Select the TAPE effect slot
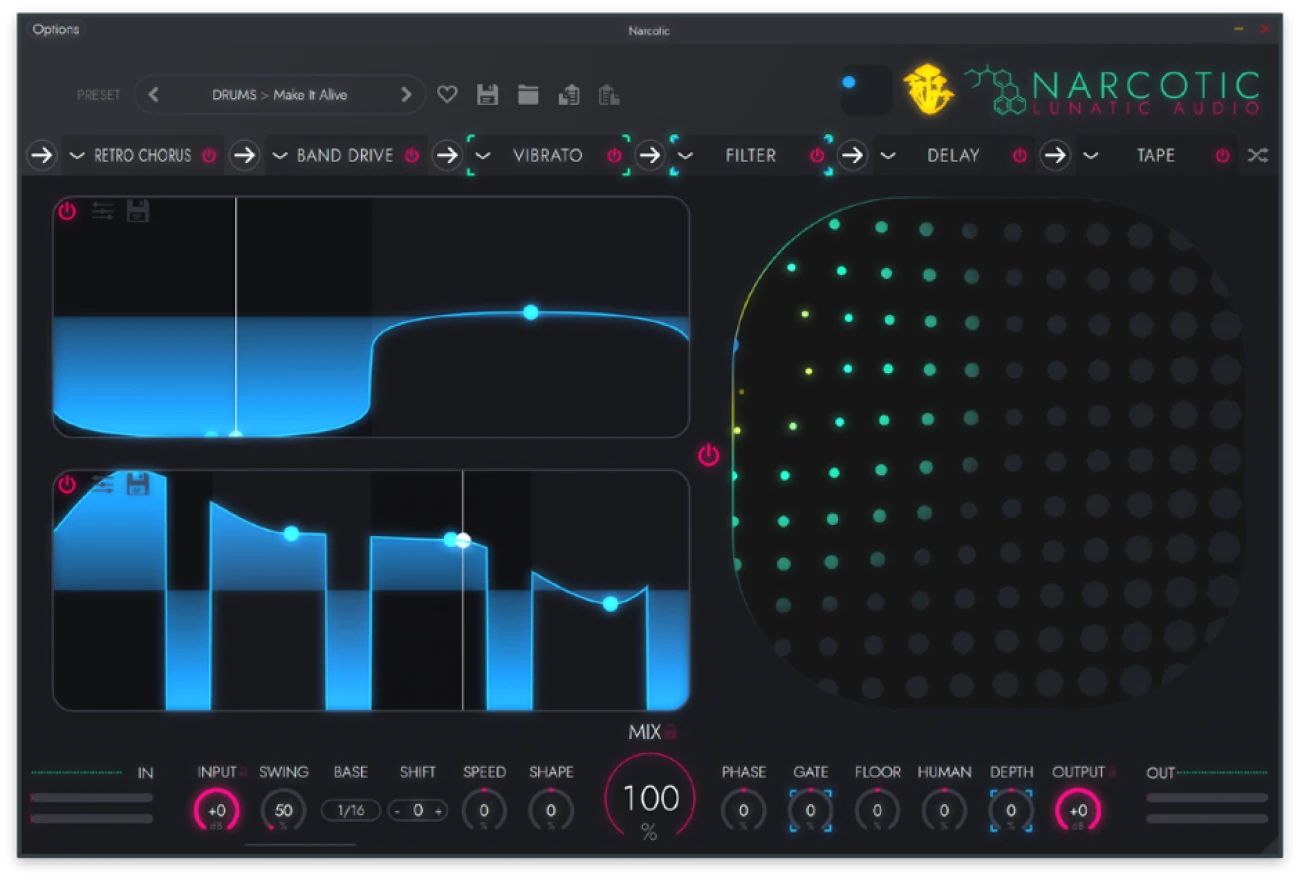Image resolution: width=1300 pixels, height=880 pixels. tap(1156, 156)
